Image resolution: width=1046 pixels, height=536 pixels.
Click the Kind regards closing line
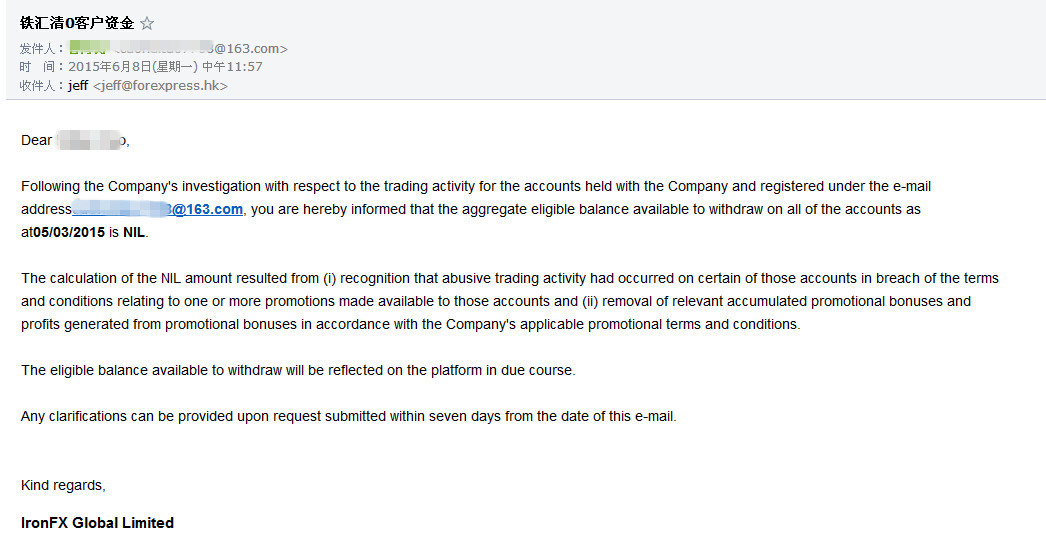63,485
